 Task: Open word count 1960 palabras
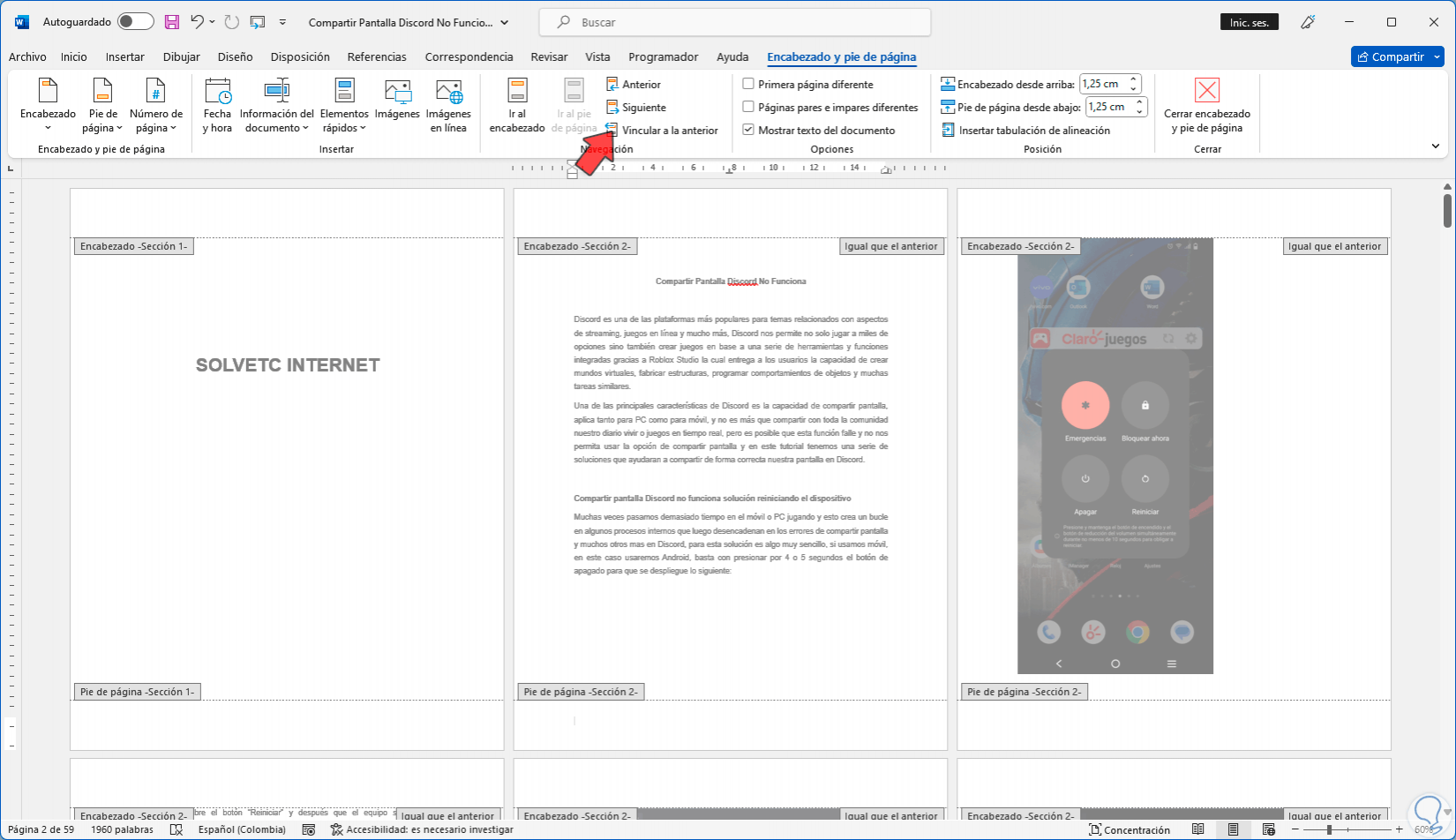coord(122,829)
